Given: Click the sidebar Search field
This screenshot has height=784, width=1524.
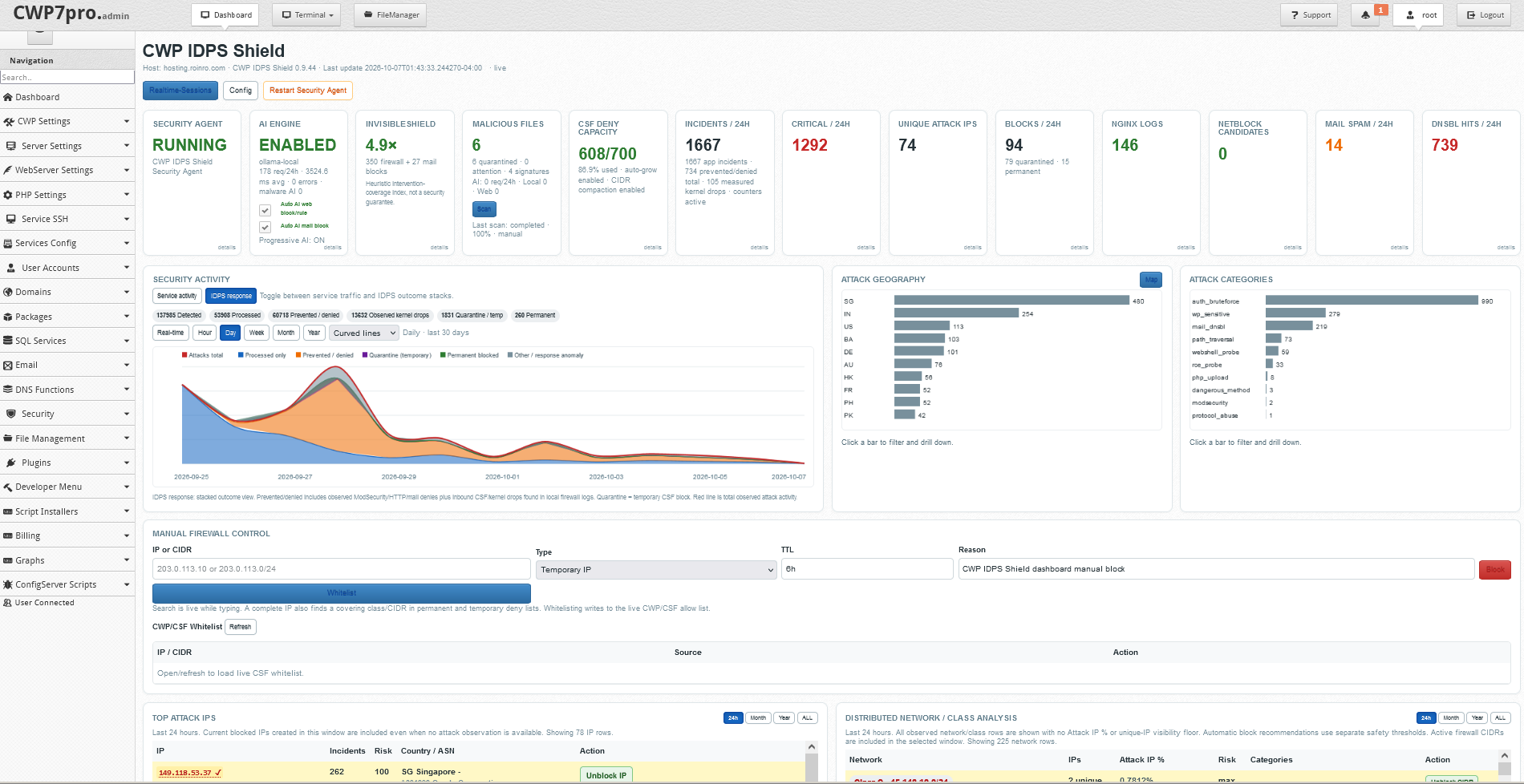Looking at the screenshot, I should (67, 77).
